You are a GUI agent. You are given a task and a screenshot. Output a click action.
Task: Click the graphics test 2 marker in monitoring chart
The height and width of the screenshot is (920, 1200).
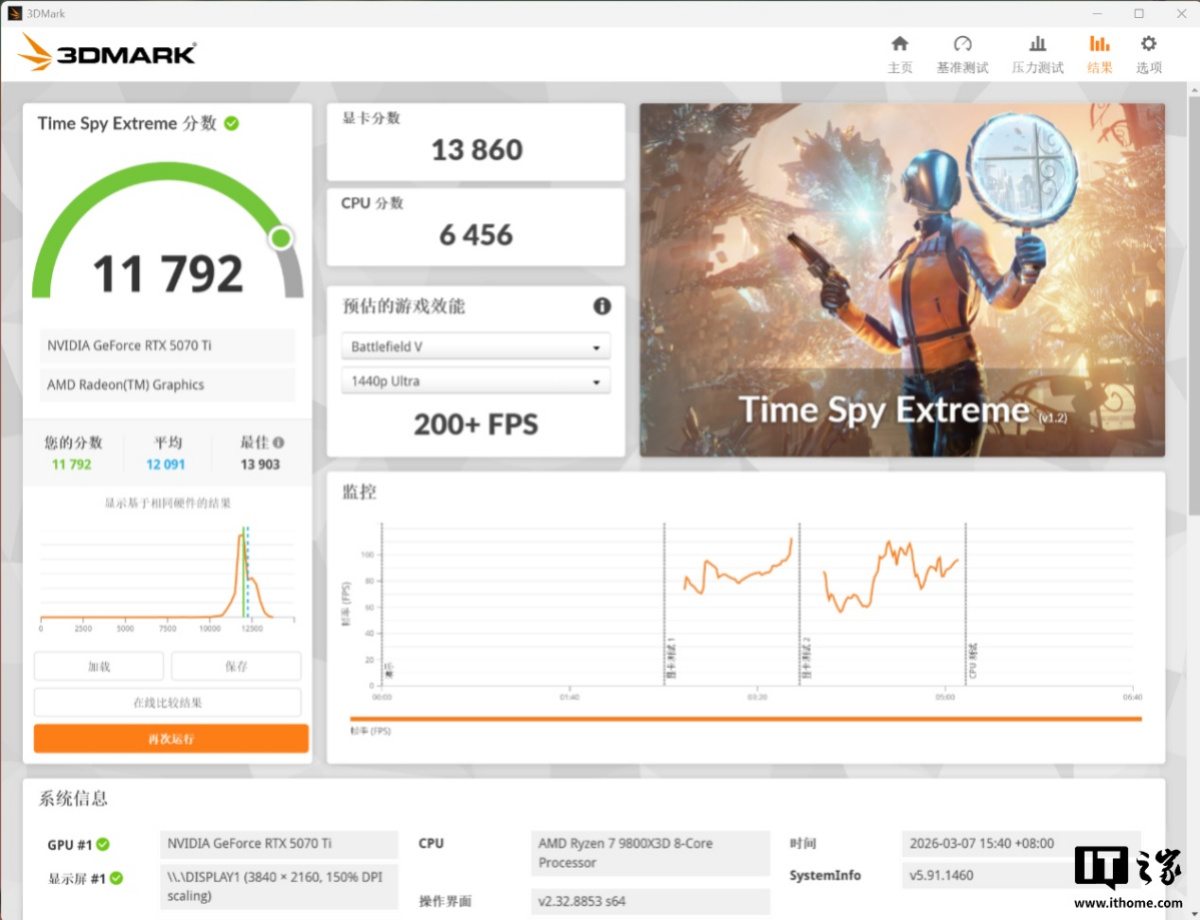click(806, 660)
